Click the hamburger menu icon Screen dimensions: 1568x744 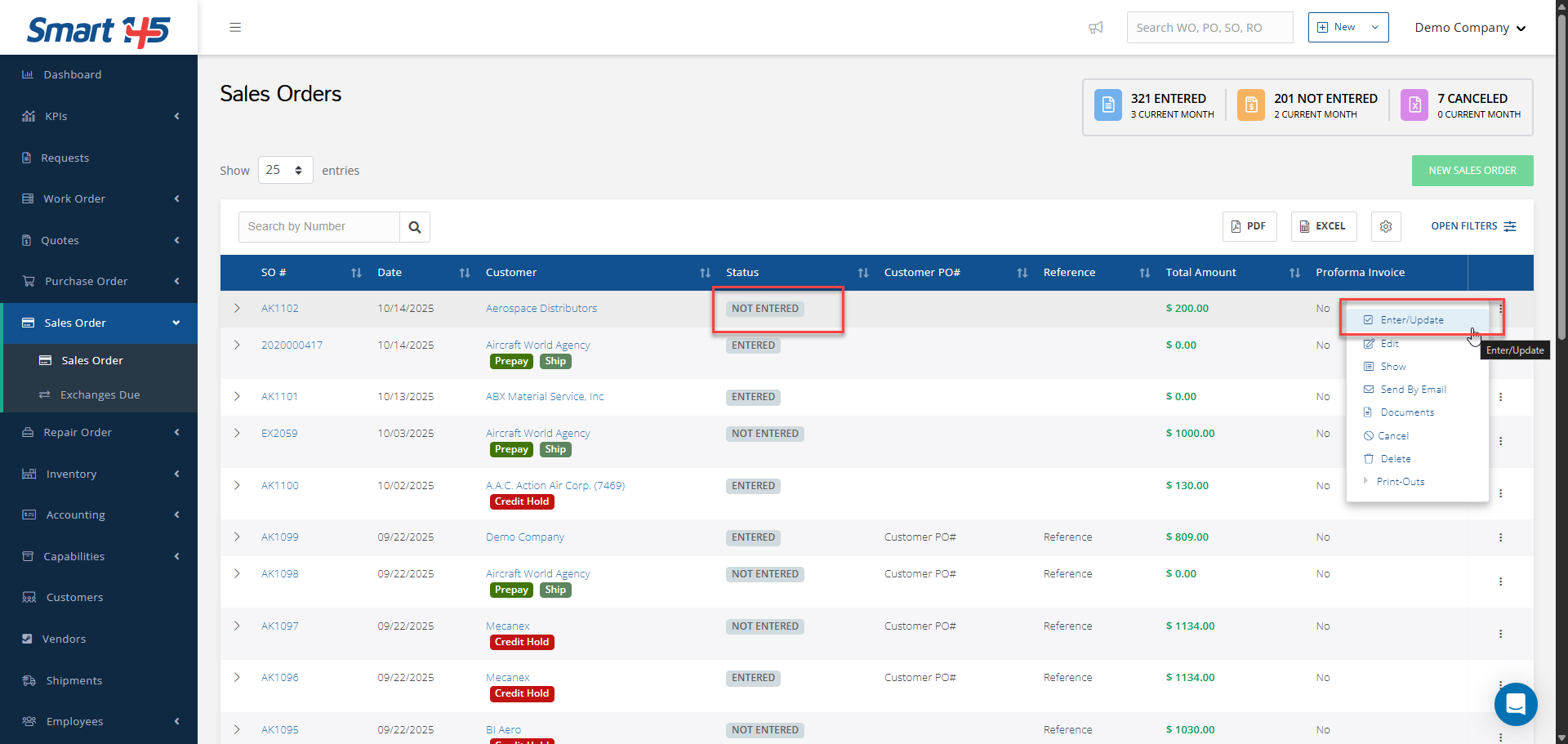(x=235, y=28)
